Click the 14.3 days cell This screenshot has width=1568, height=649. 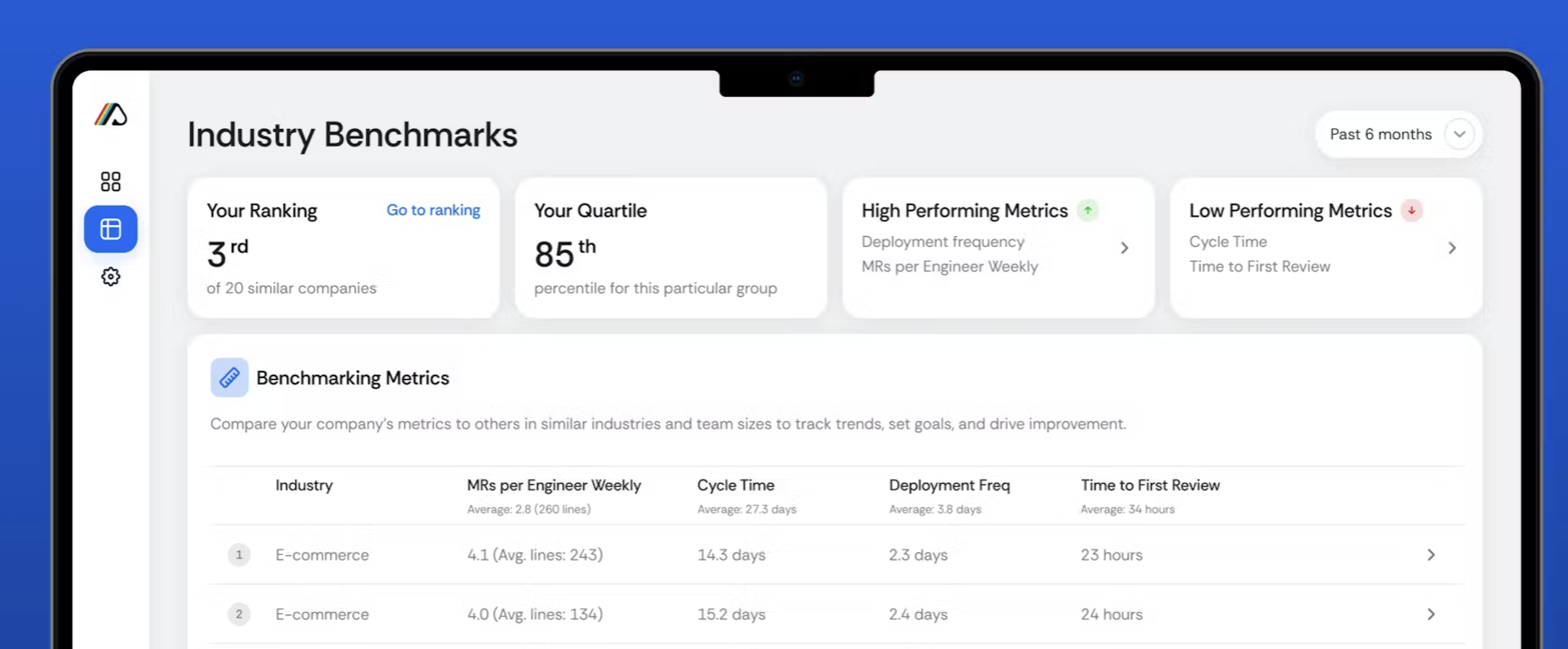point(731,555)
